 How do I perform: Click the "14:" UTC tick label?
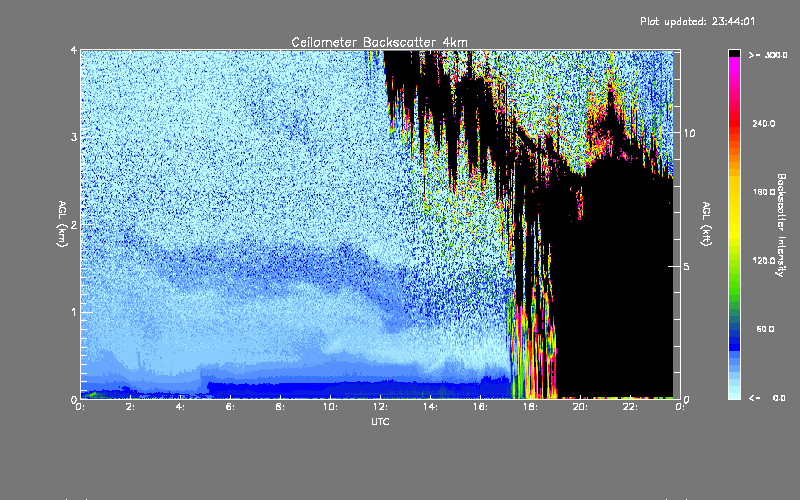pos(430,407)
